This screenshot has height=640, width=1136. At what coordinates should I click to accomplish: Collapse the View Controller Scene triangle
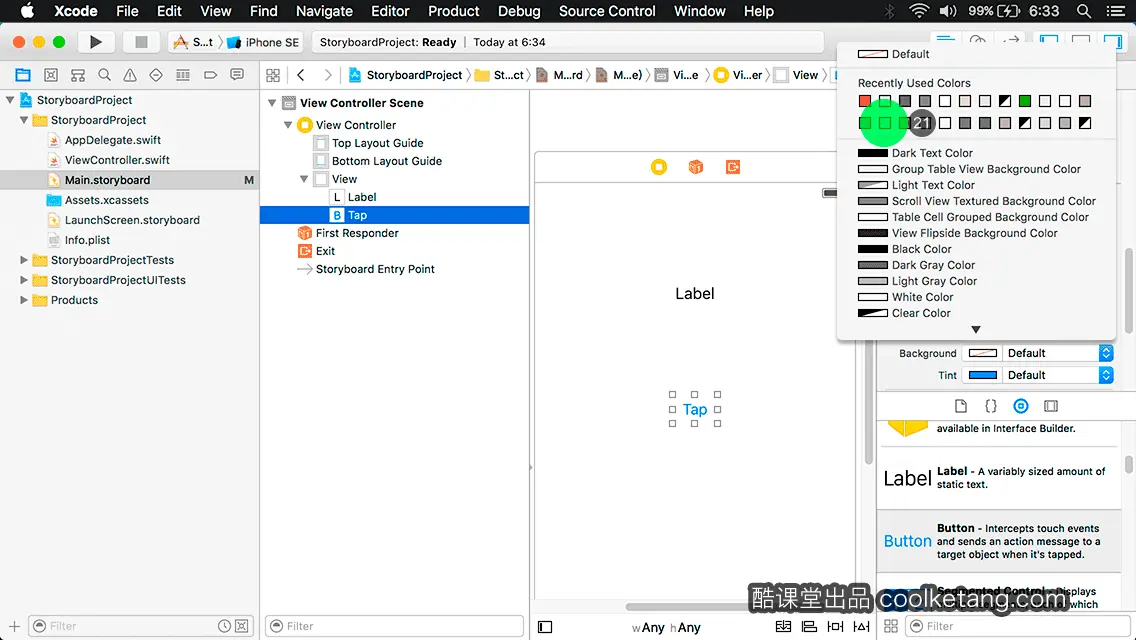(x=272, y=103)
